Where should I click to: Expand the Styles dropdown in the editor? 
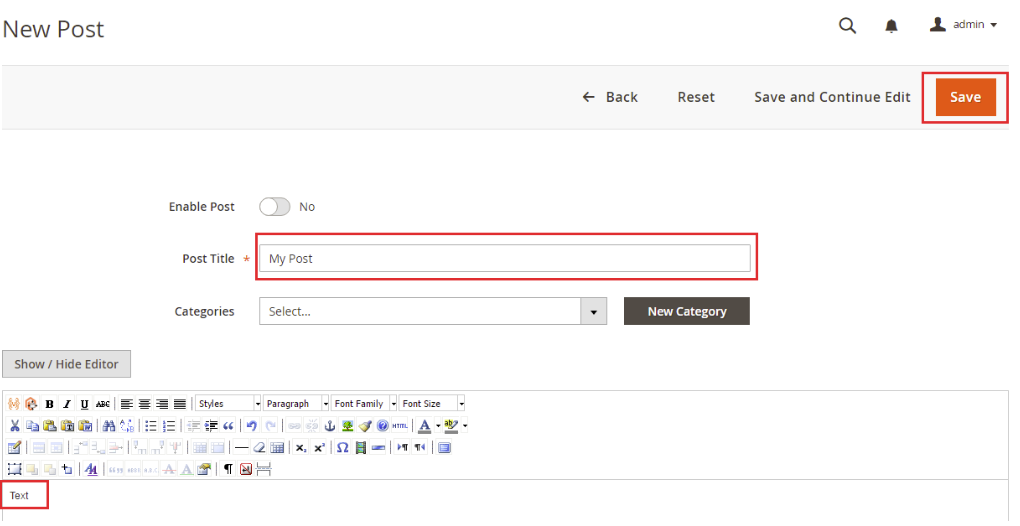click(x=228, y=404)
